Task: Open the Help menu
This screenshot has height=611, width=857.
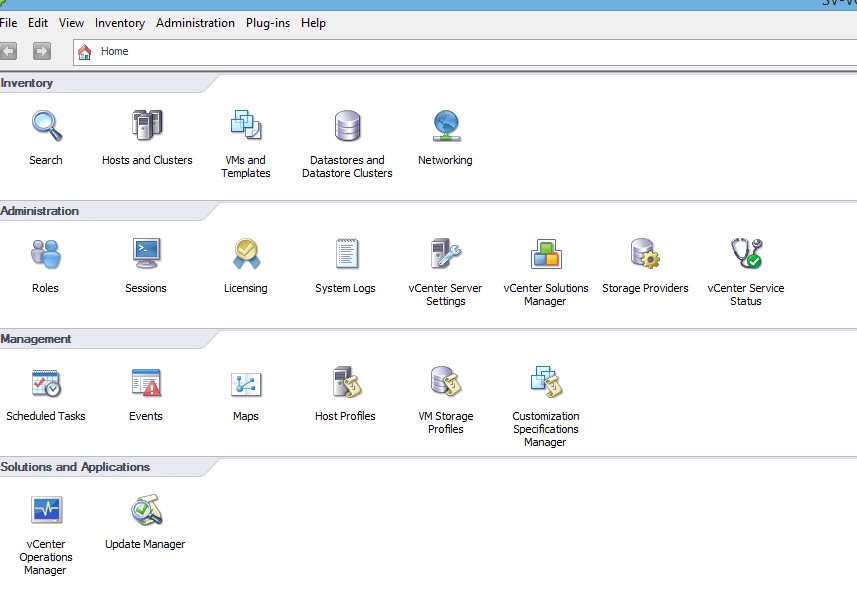Action: (x=313, y=23)
